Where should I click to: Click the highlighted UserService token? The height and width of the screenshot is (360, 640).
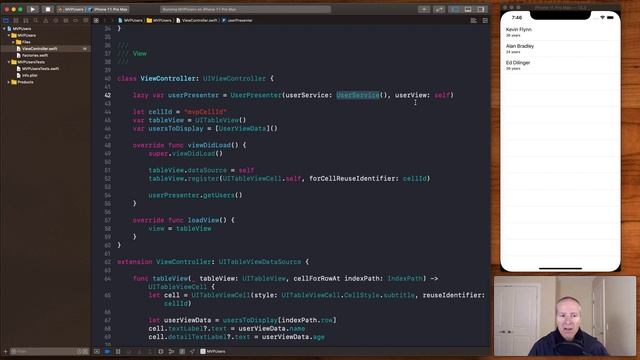(358, 95)
